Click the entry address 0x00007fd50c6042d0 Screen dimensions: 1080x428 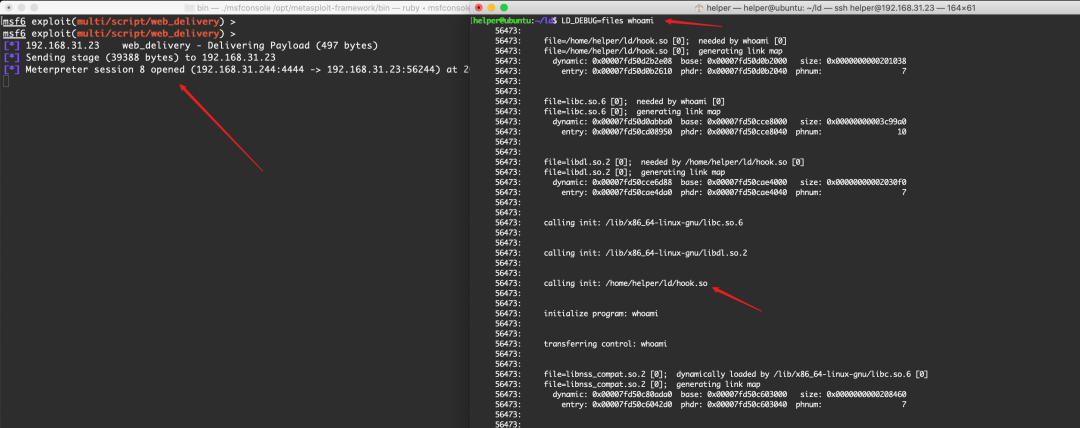(x=630, y=405)
